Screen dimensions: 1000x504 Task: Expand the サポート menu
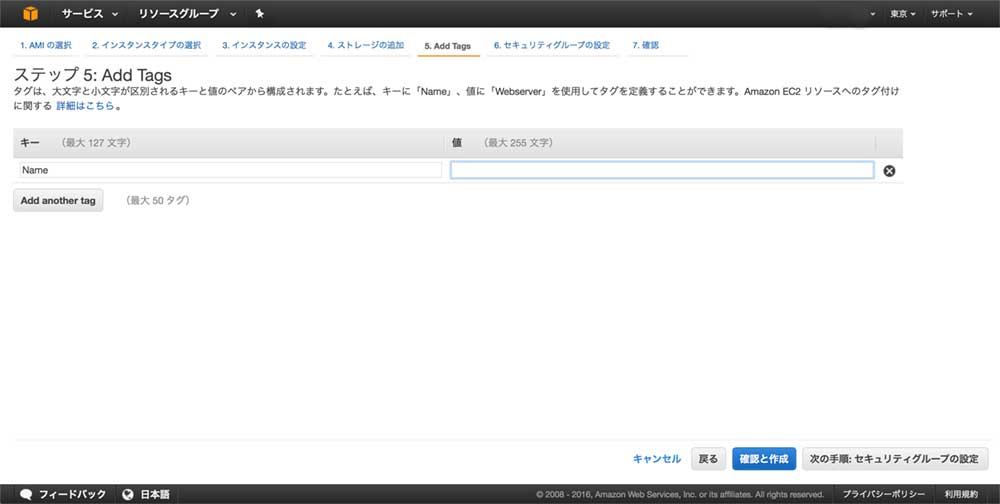point(951,14)
